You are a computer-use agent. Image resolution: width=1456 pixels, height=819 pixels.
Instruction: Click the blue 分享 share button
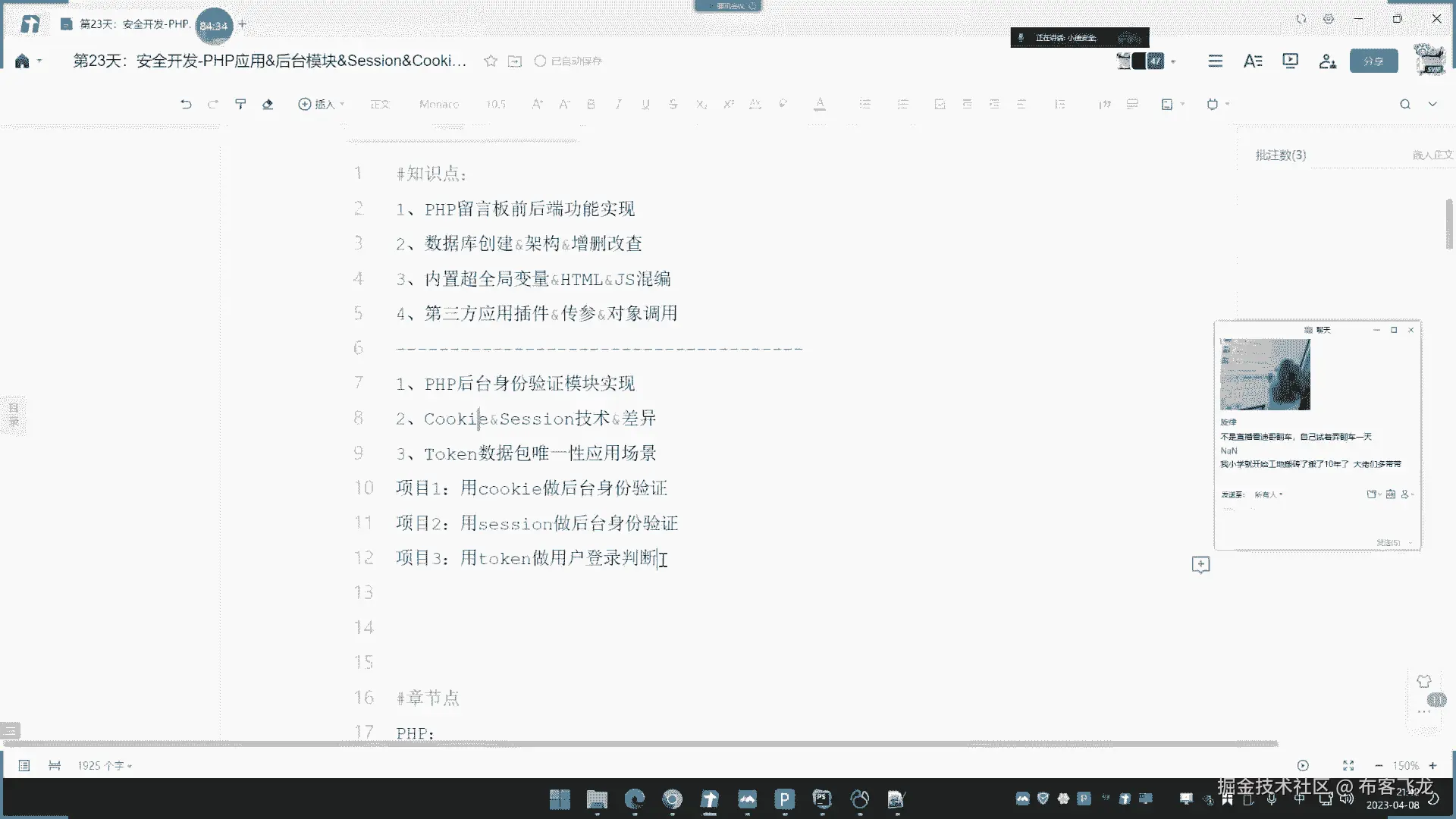point(1373,61)
